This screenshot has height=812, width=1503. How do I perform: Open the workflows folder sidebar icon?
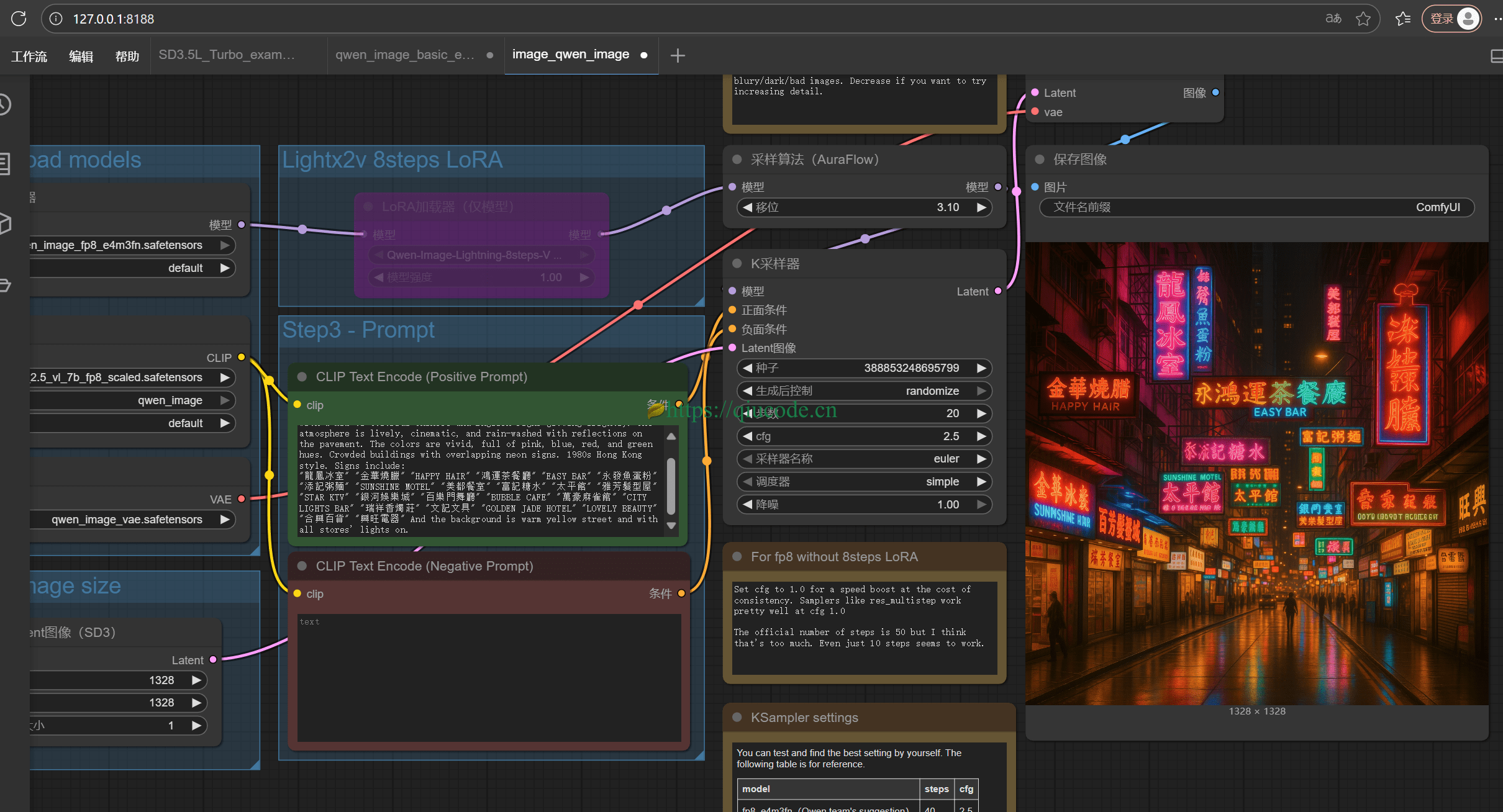click(5, 285)
